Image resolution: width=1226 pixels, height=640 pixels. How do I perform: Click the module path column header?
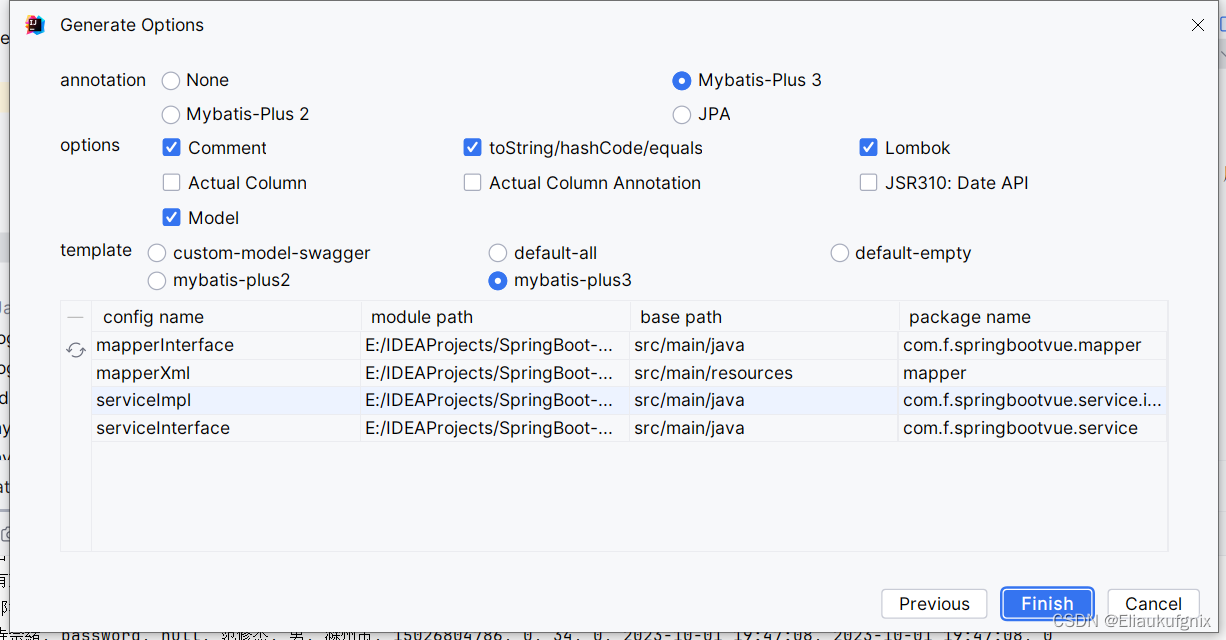click(495, 317)
